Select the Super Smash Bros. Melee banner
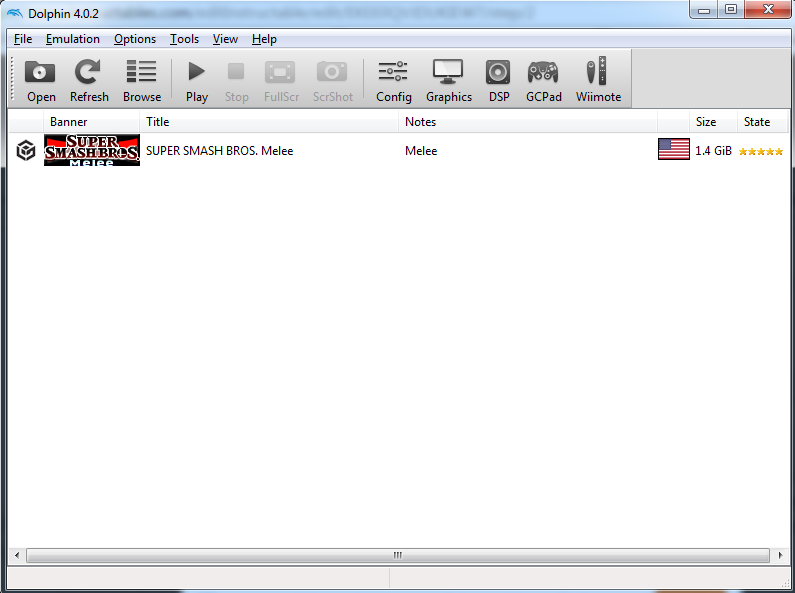The height and width of the screenshot is (593, 795). pos(92,151)
